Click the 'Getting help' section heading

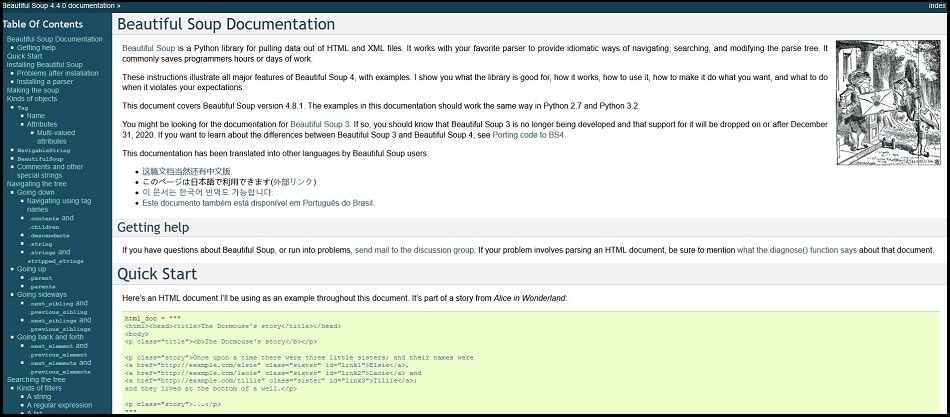pos(153,227)
